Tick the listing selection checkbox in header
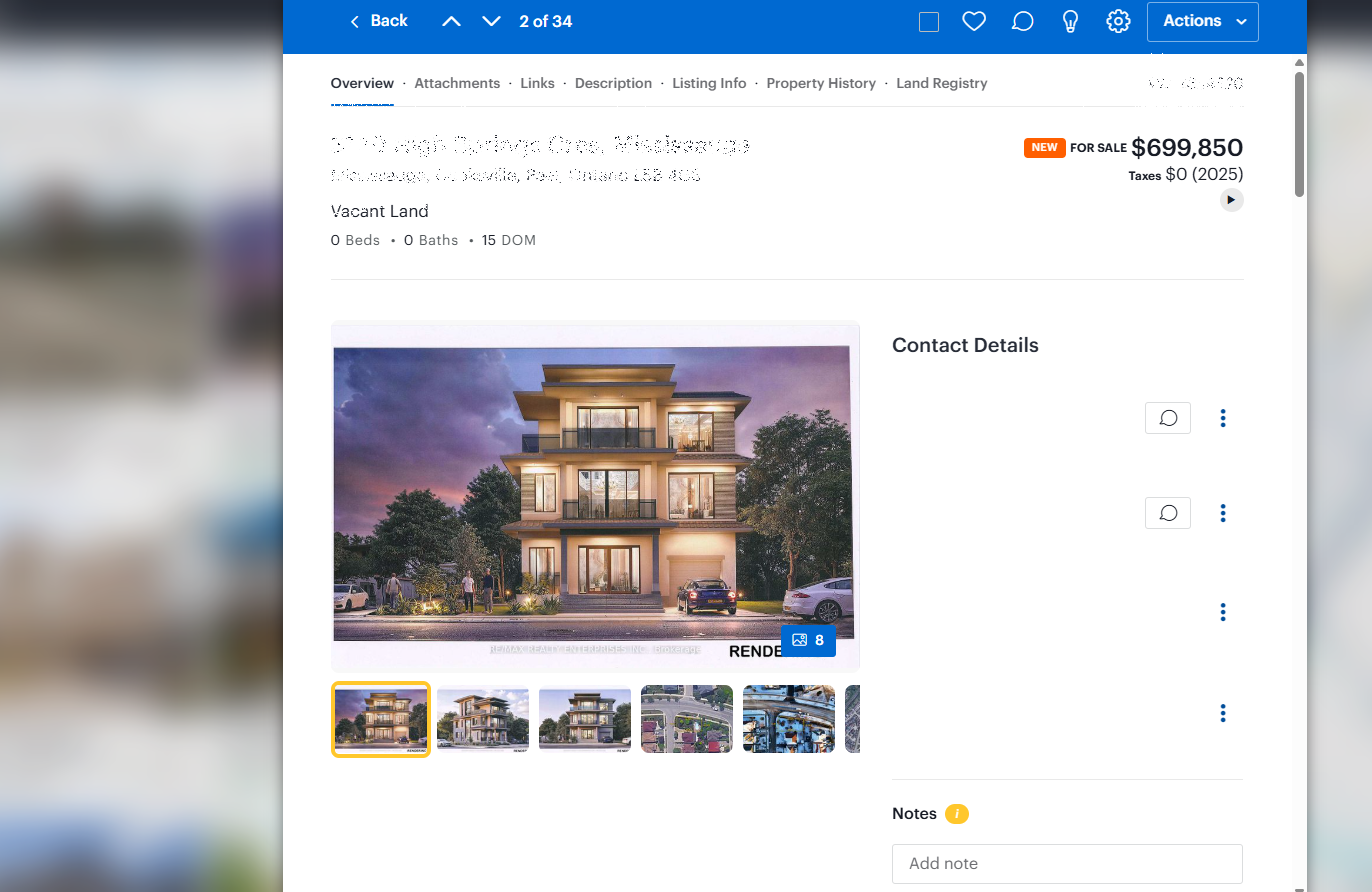The width and height of the screenshot is (1372, 892). [x=929, y=22]
